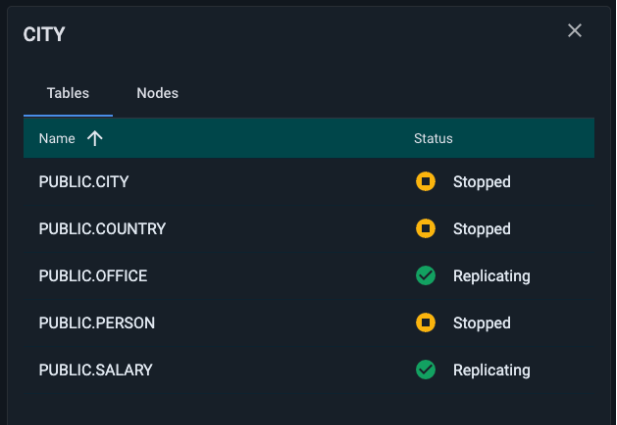Switch to the Nodes tab

(x=157, y=93)
